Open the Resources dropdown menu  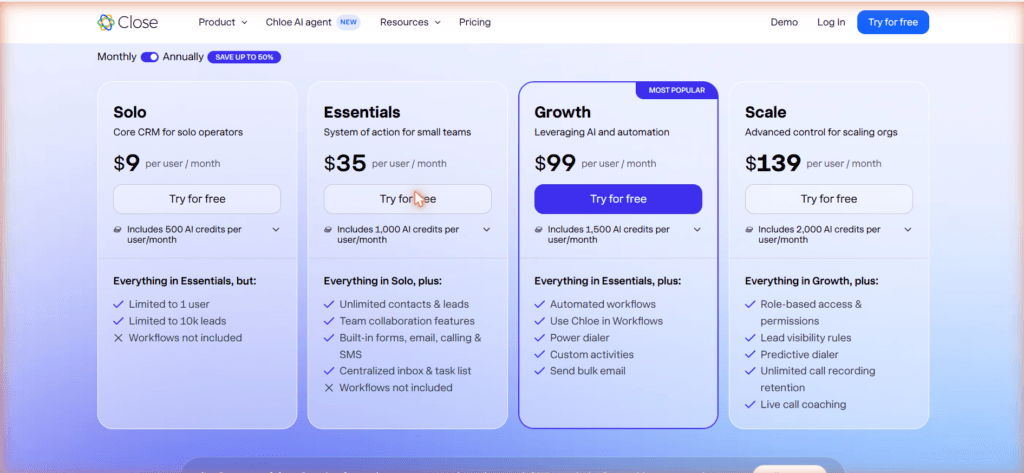coord(410,22)
